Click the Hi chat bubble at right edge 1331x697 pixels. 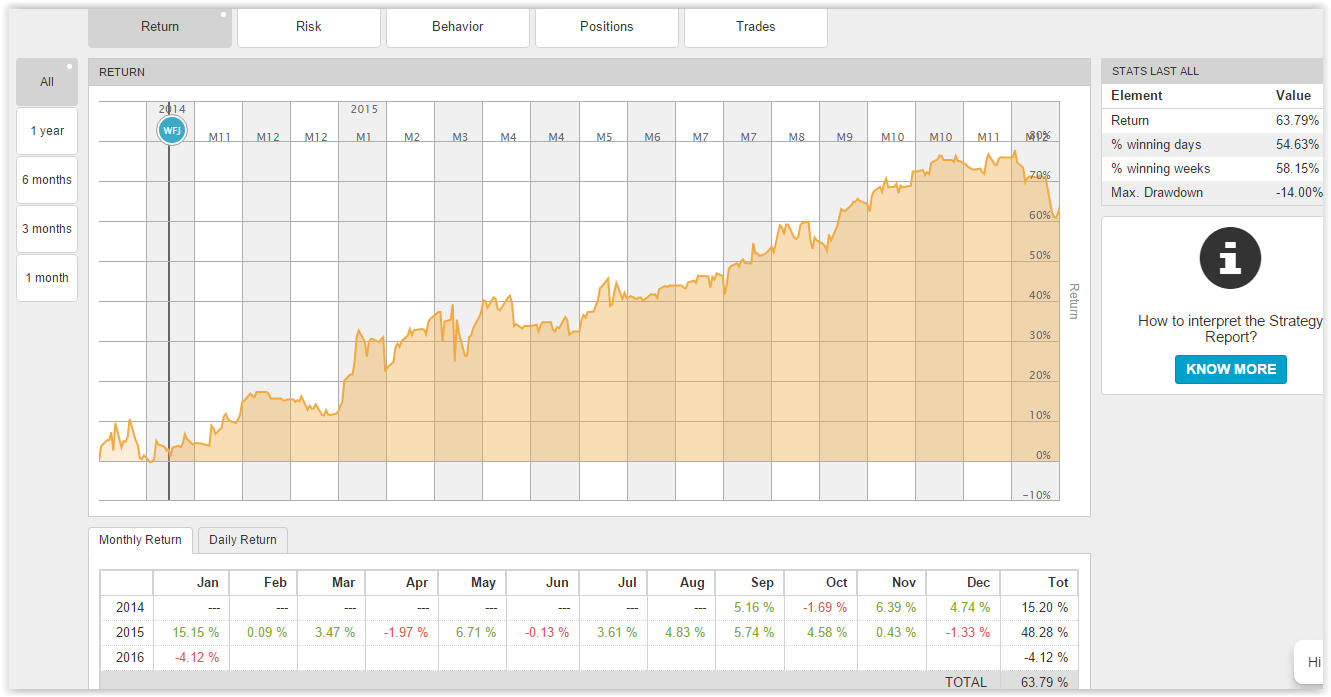pyautogui.click(x=1314, y=662)
